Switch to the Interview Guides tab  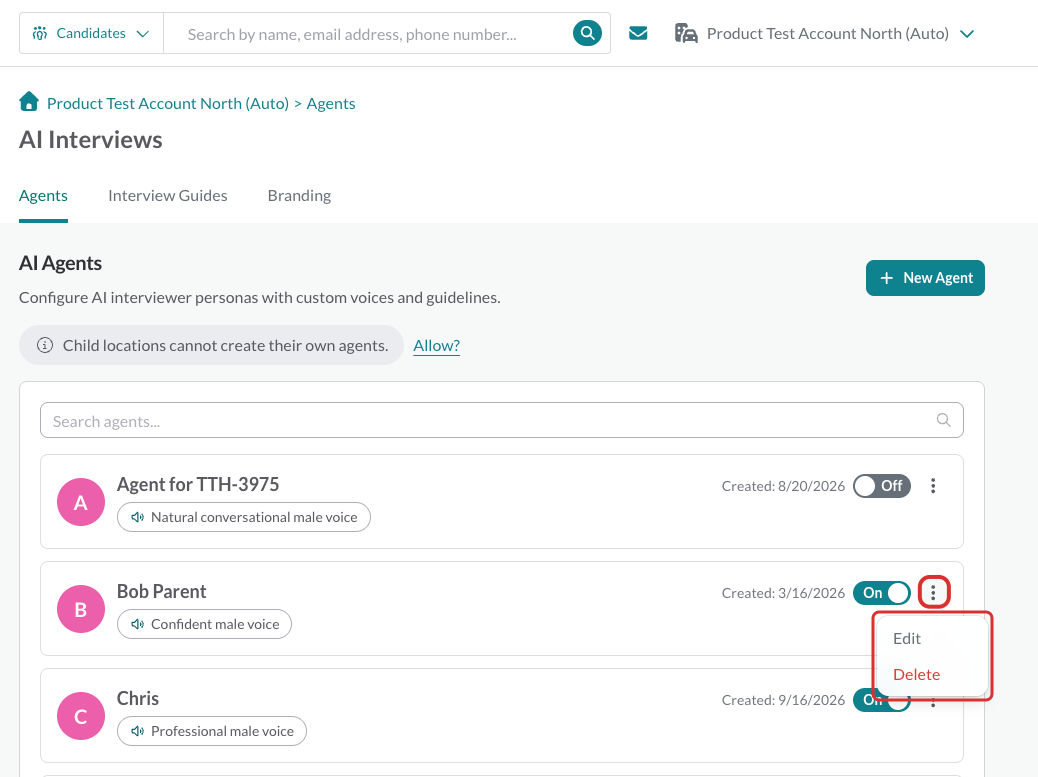(167, 196)
